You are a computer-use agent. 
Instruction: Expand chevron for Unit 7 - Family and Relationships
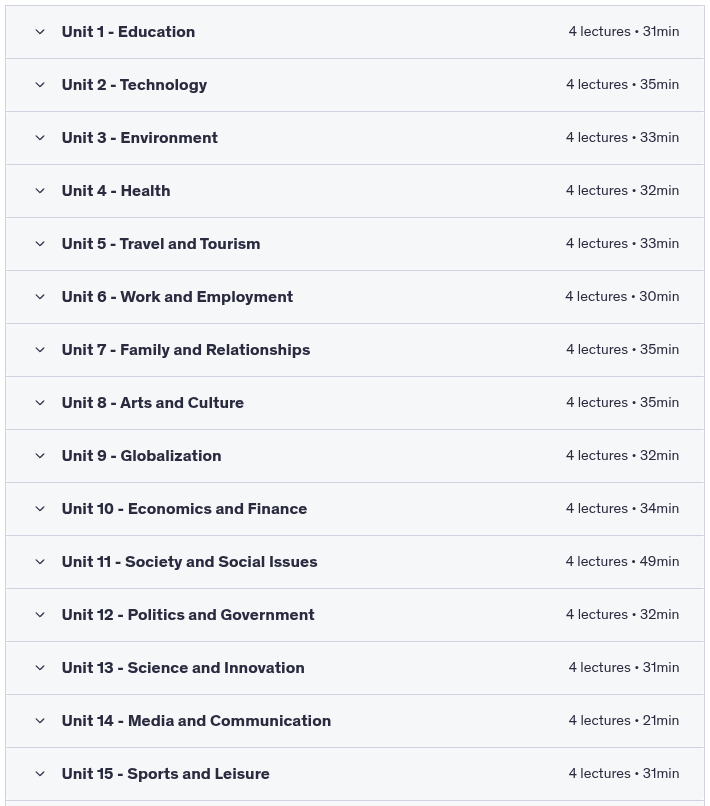pyautogui.click(x=40, y=350)
